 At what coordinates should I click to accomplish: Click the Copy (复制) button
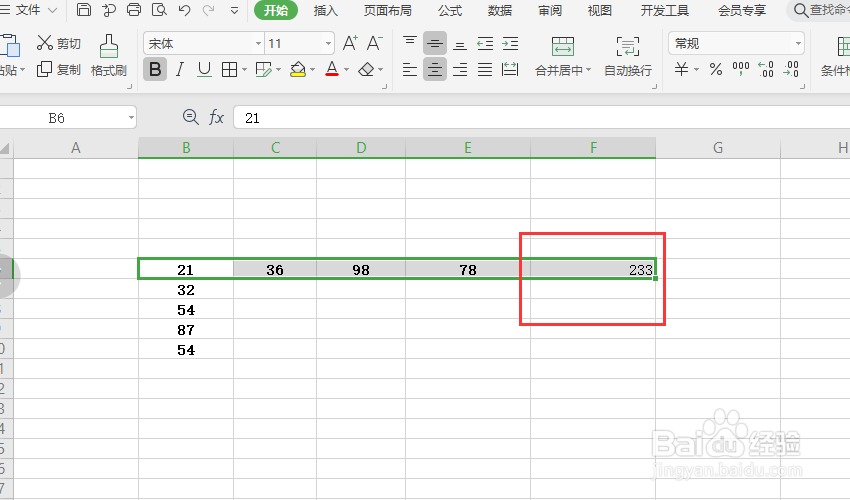pyautogui.click(x=59, y=69)
